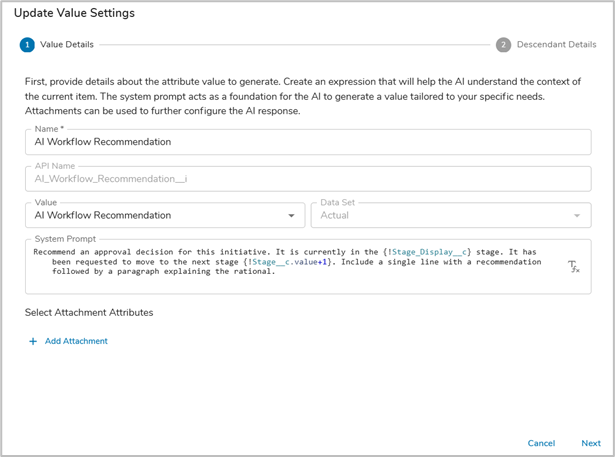The height and width of the screenshot is (457, 615).
Task: Expand the Data Set dropdown arrow
Action: 577,216
